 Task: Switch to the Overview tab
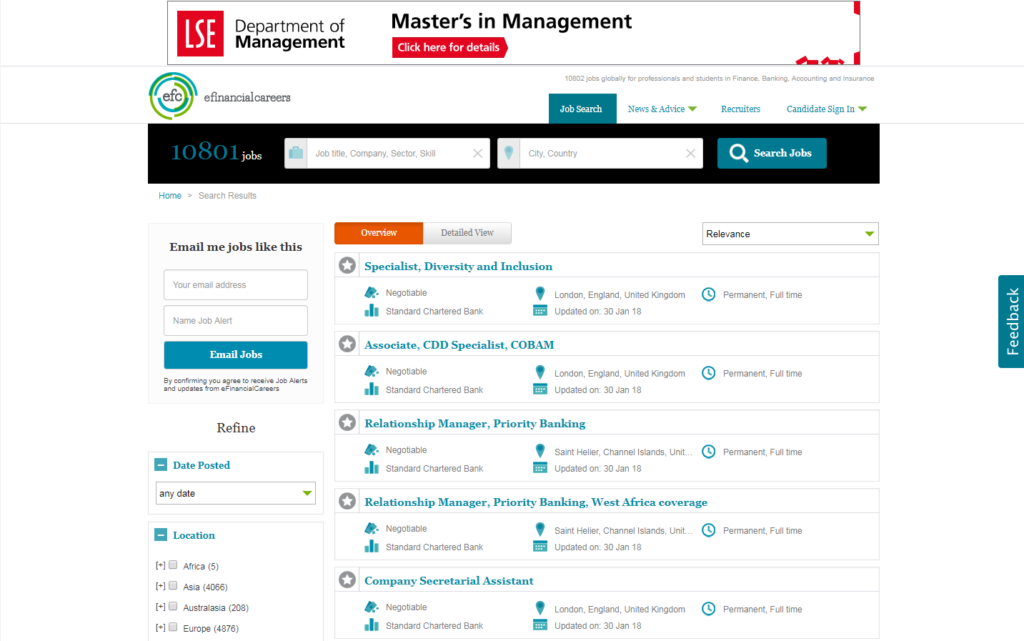[x=379, y=233]
